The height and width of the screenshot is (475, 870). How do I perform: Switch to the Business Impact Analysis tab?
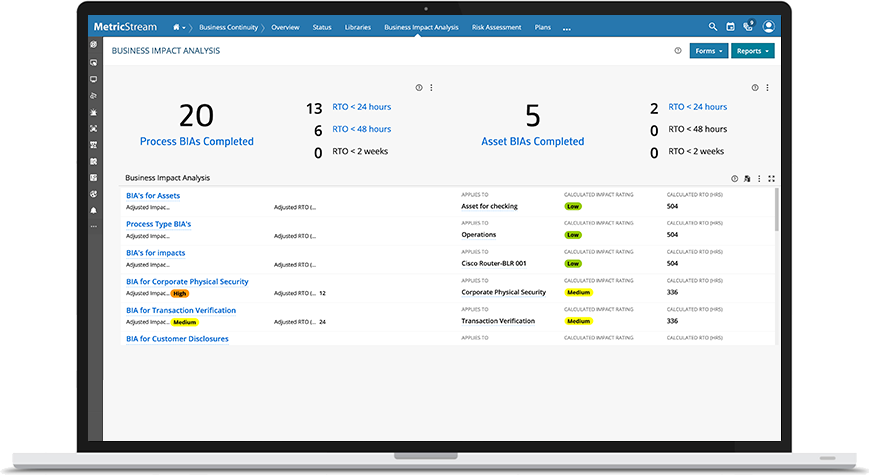(x=421, y=27)
